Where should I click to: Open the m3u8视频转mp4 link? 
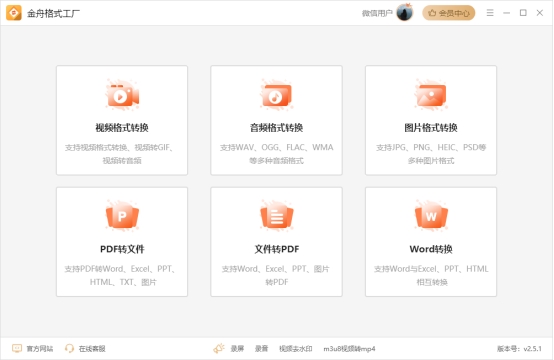click(349, 349)
